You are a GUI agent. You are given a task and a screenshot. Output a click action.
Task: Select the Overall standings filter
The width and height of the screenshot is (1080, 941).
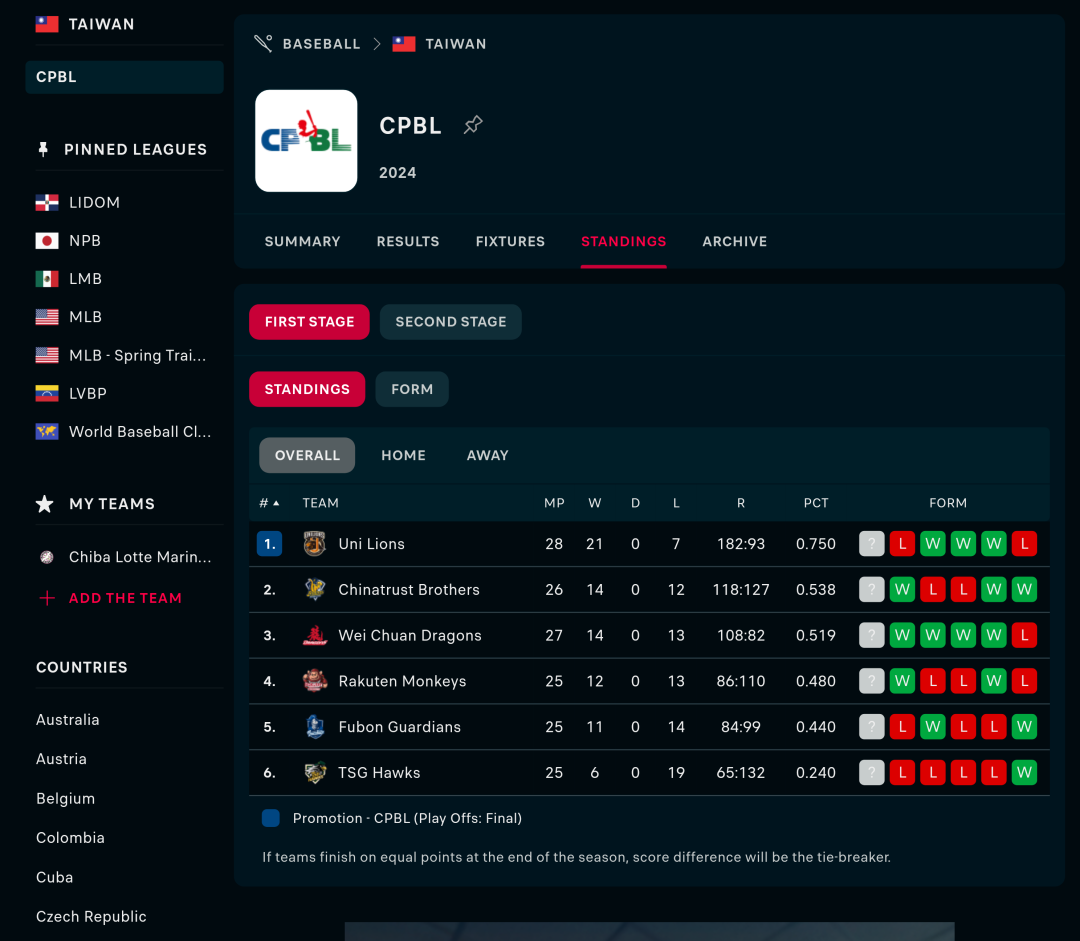pyautogui.click(x=307, y=455)
